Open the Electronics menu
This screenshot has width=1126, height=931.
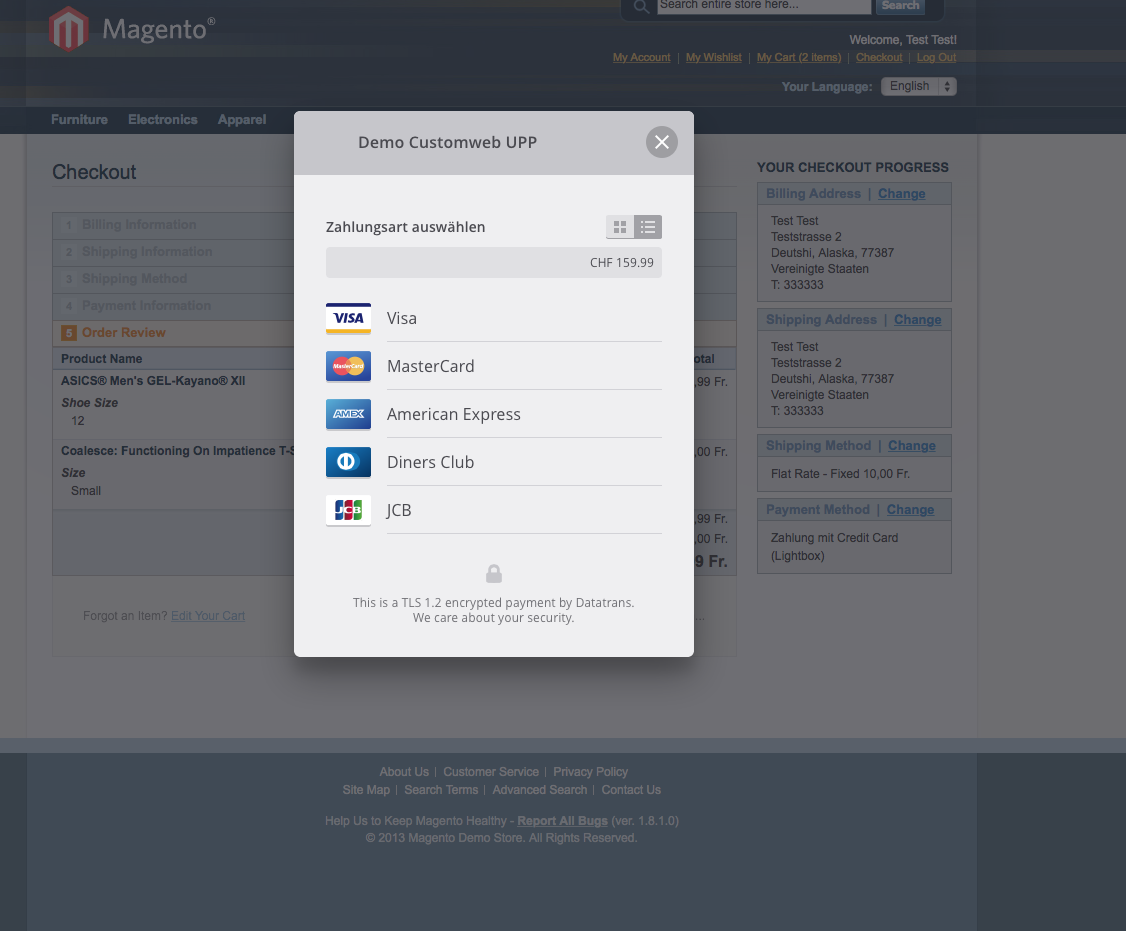pyautogui.click(x=163, y=120)
